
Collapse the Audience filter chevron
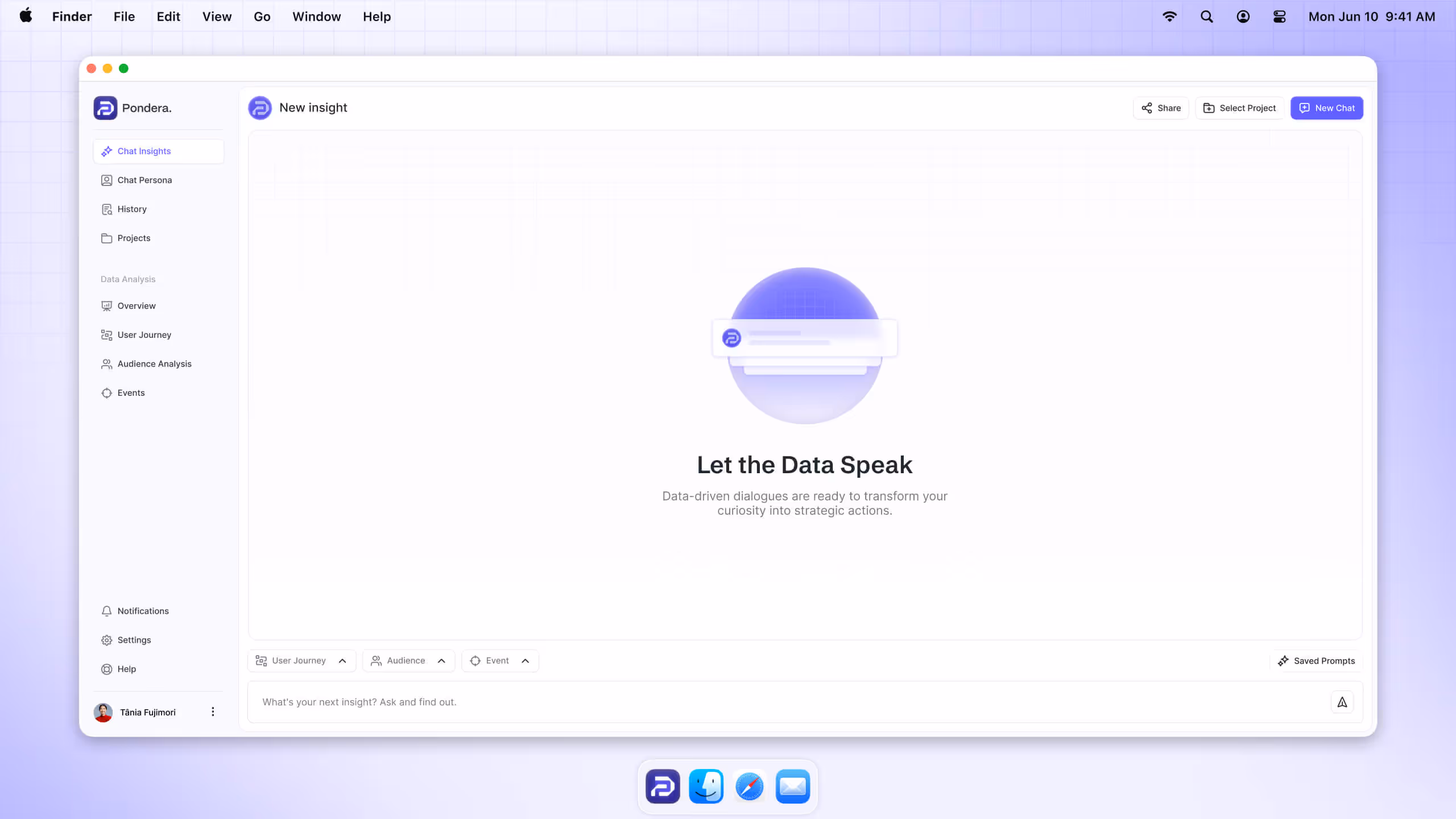coord(442,660)
